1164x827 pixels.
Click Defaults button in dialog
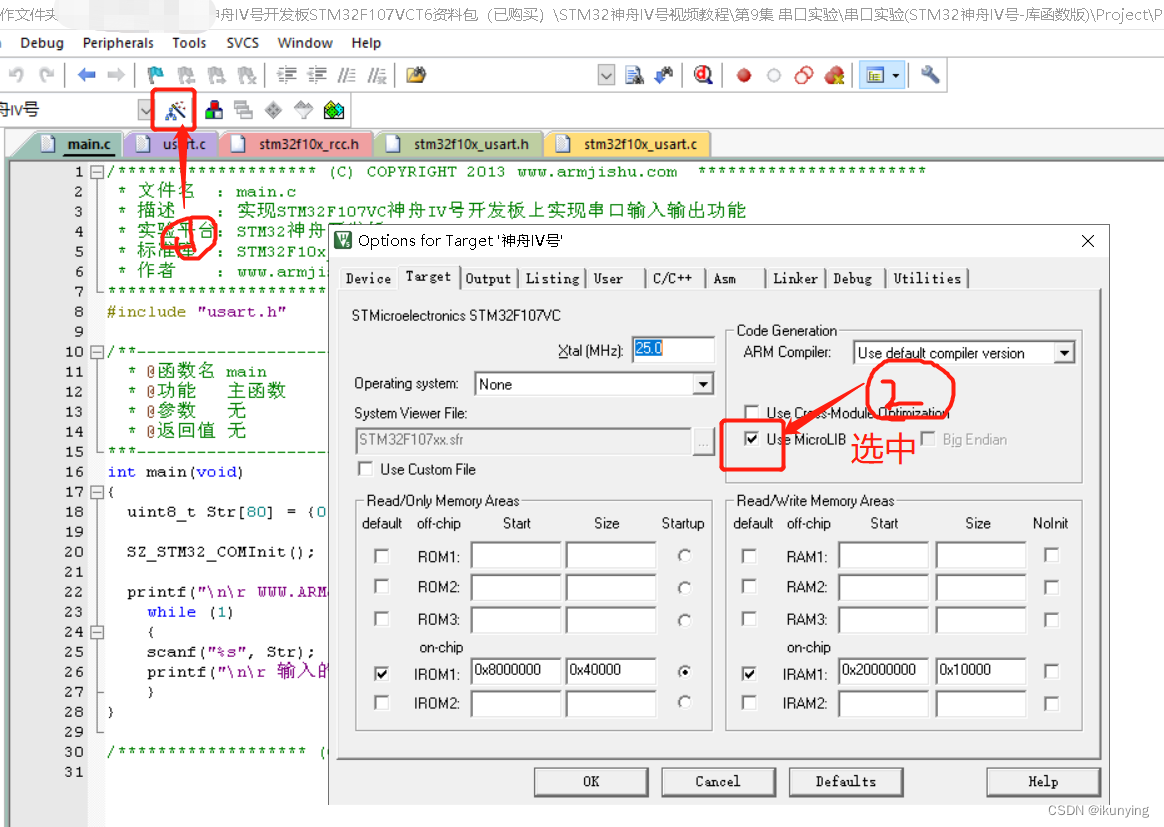point(846,782)
